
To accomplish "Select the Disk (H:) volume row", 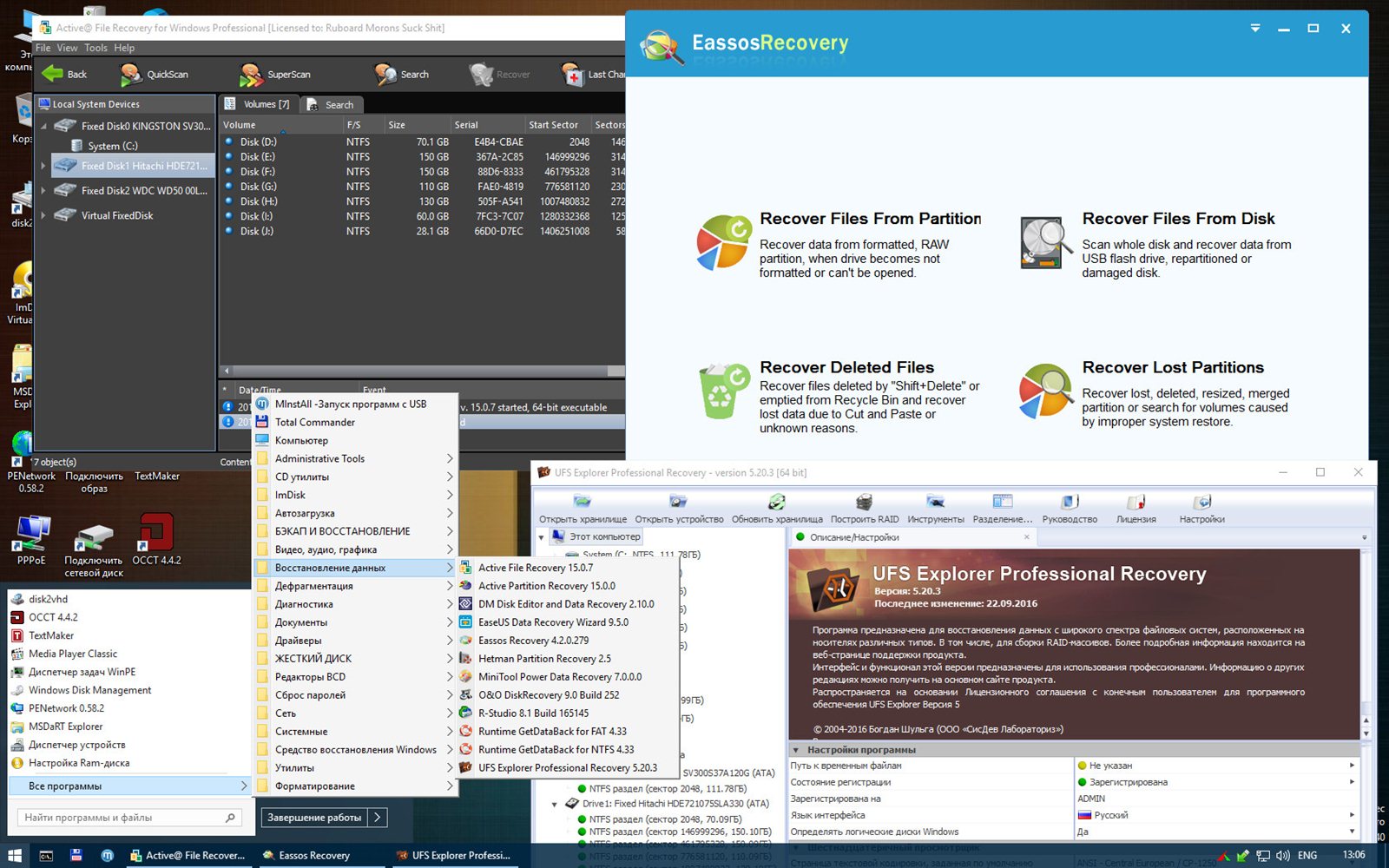I will (423, 201).
